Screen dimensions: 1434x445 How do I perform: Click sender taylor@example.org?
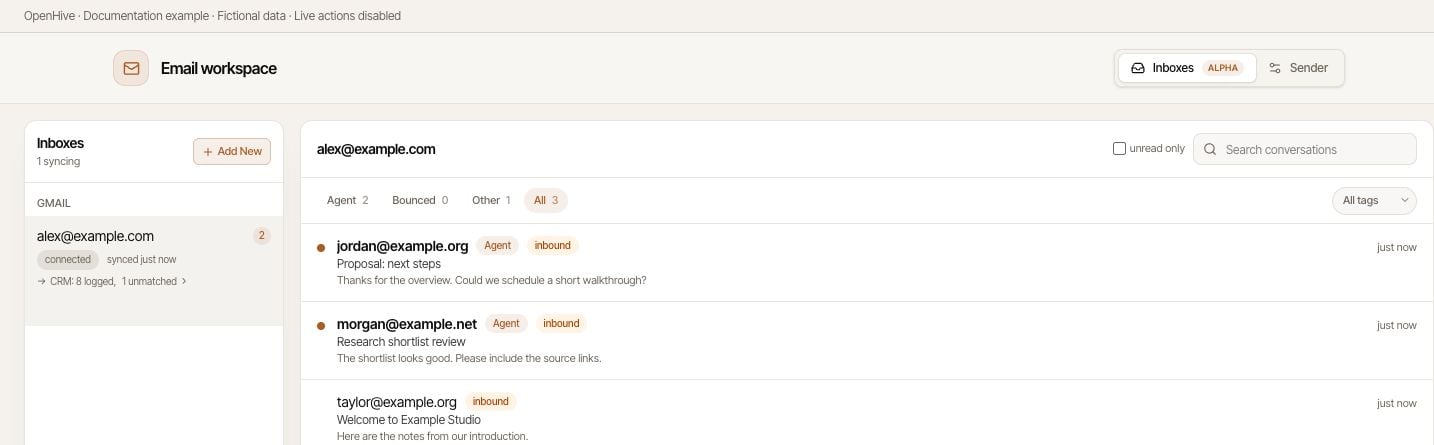[x=397, y=402]
